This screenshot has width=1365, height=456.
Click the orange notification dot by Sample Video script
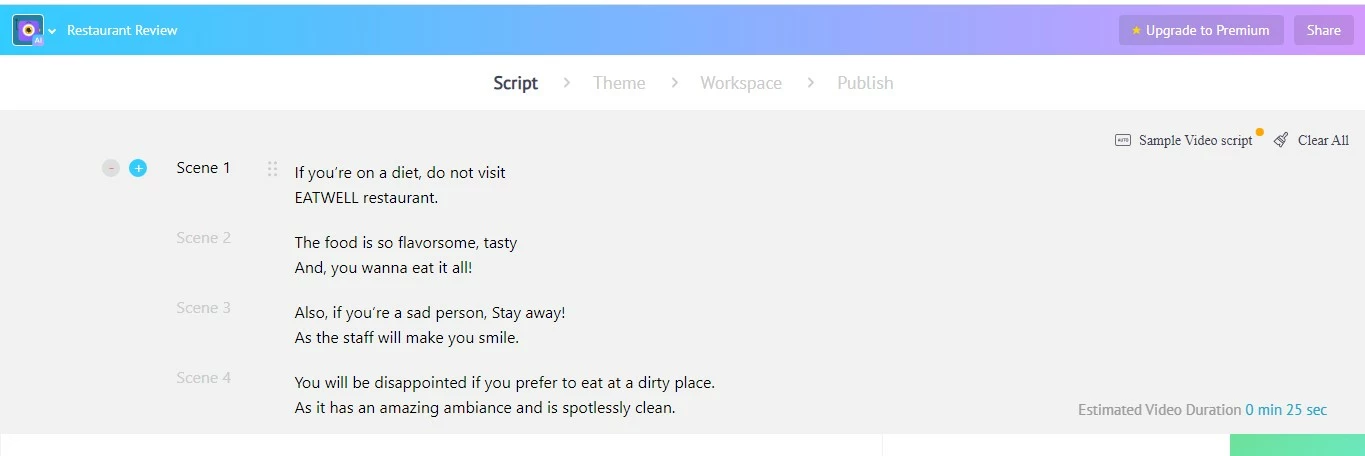click(x=1259, y=132)
